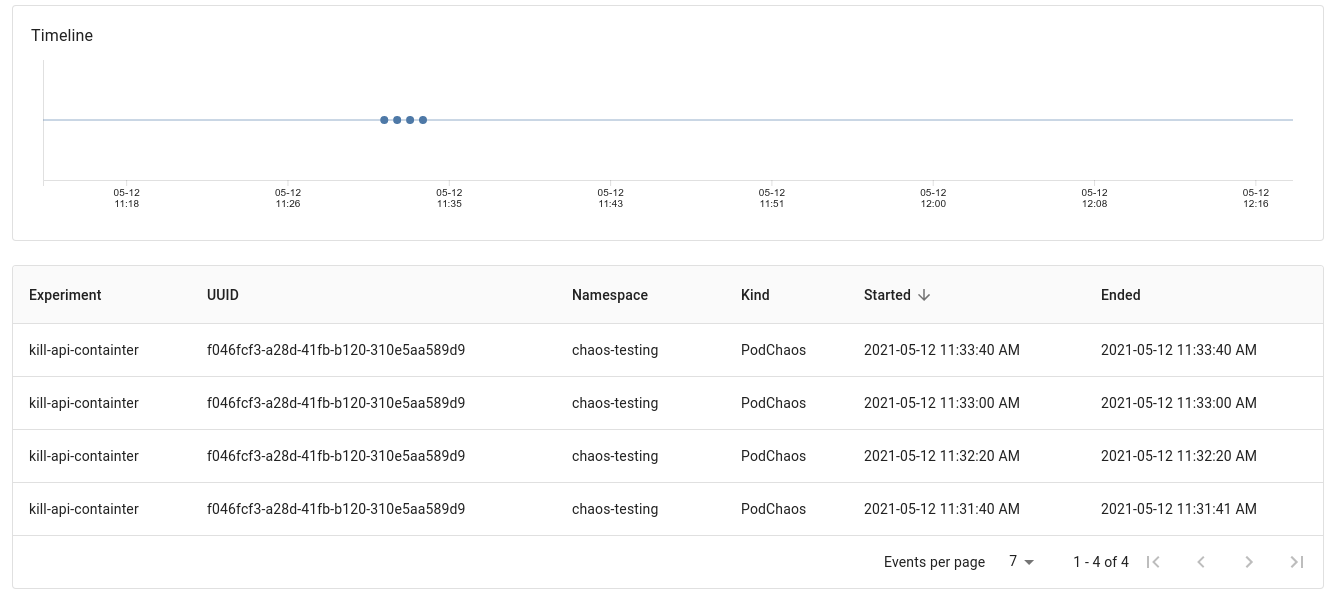
Task: Go to the next page
Action: coord(1249,562)
